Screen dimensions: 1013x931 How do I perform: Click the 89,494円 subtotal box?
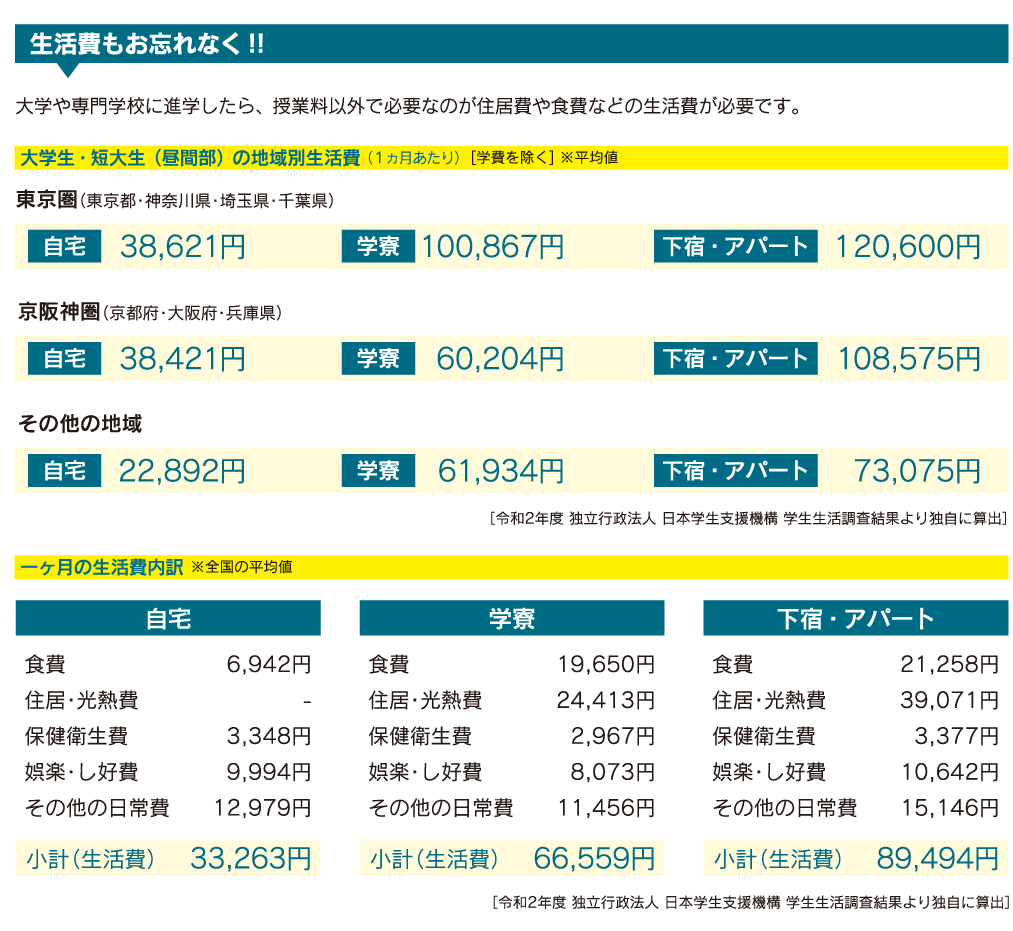click(855, 858)
